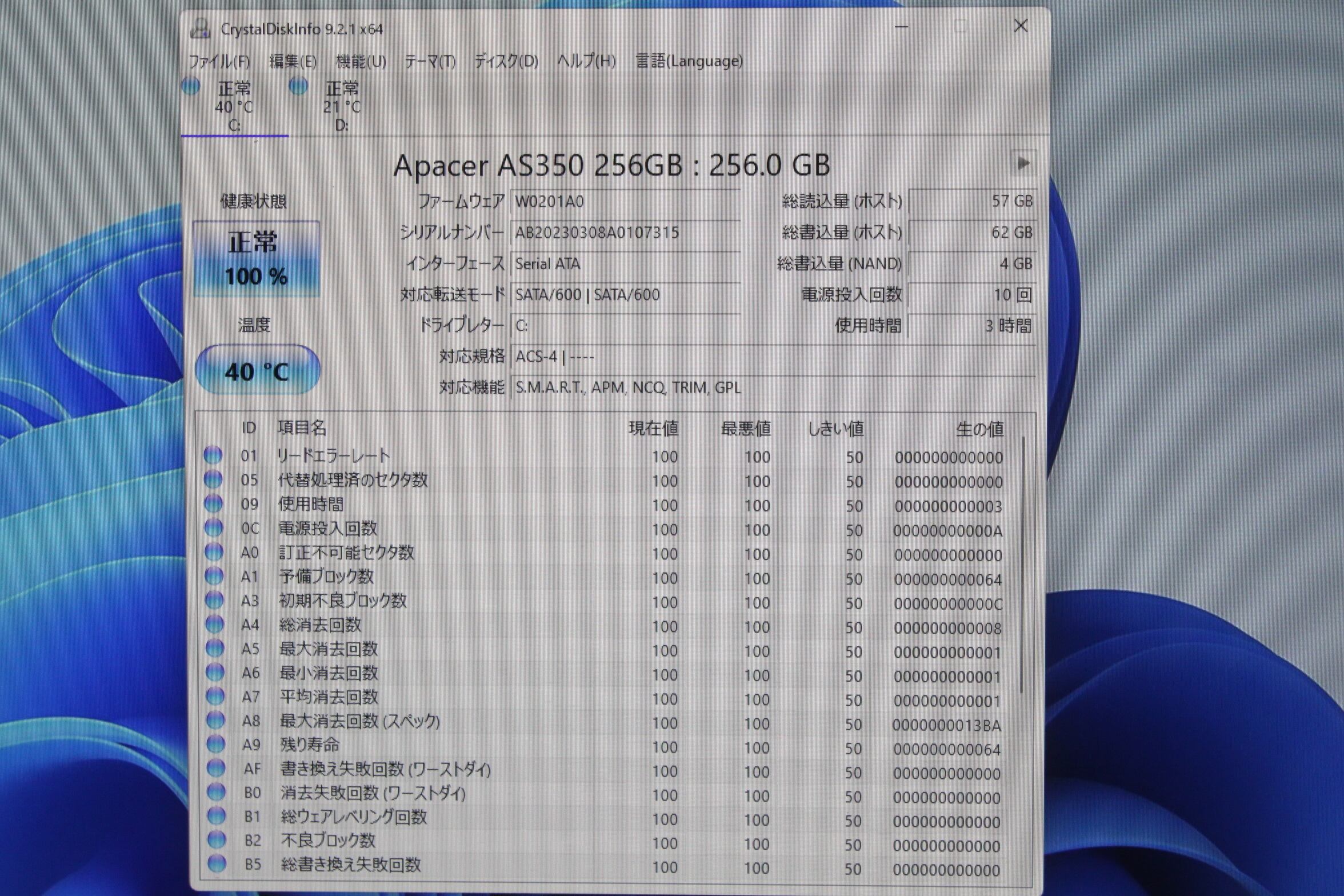This screenshot has height=896, width=1344.
Task: Click the status circle for ID A4 row
Action: [214, 623]
